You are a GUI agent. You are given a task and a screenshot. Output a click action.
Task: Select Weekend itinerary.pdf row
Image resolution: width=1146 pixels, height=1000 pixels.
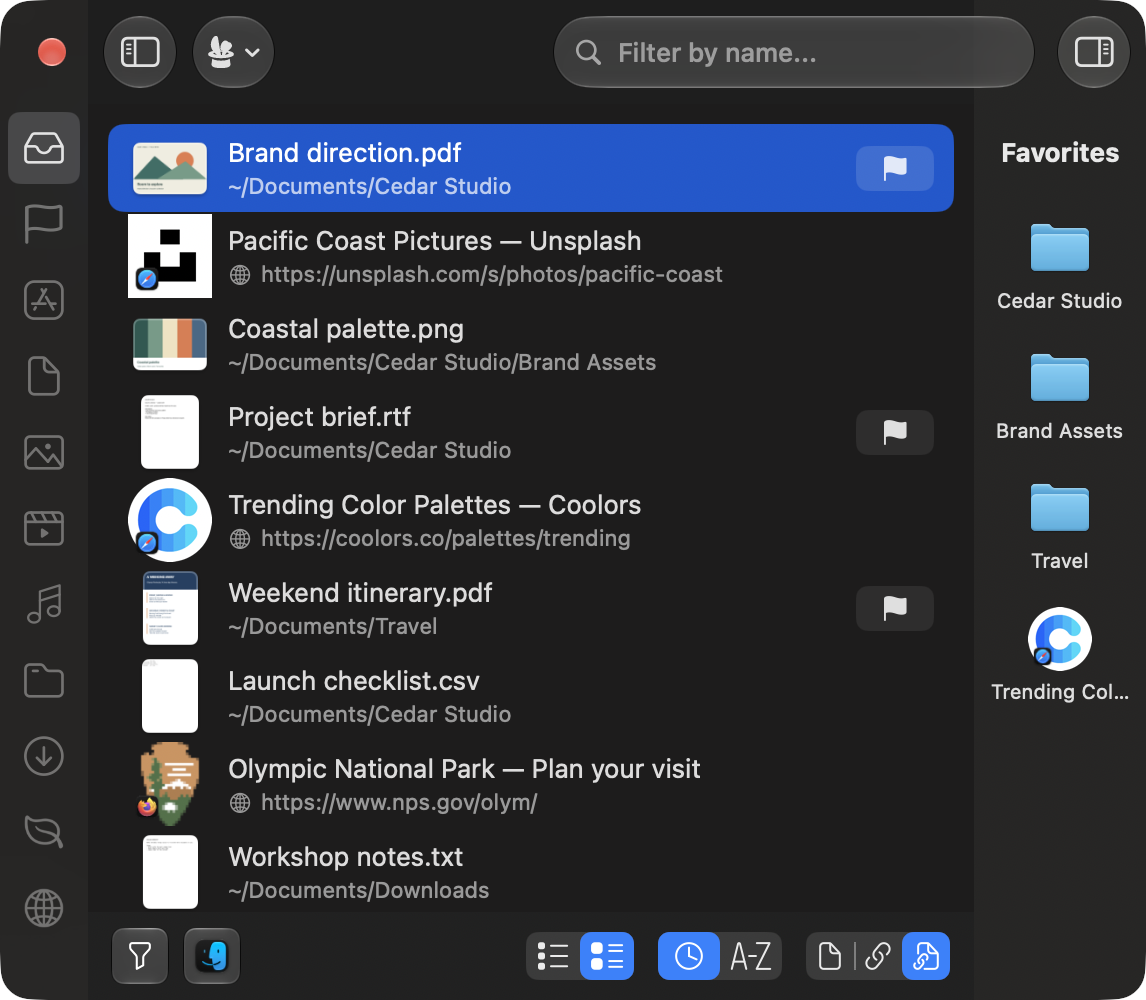(531, 608)
